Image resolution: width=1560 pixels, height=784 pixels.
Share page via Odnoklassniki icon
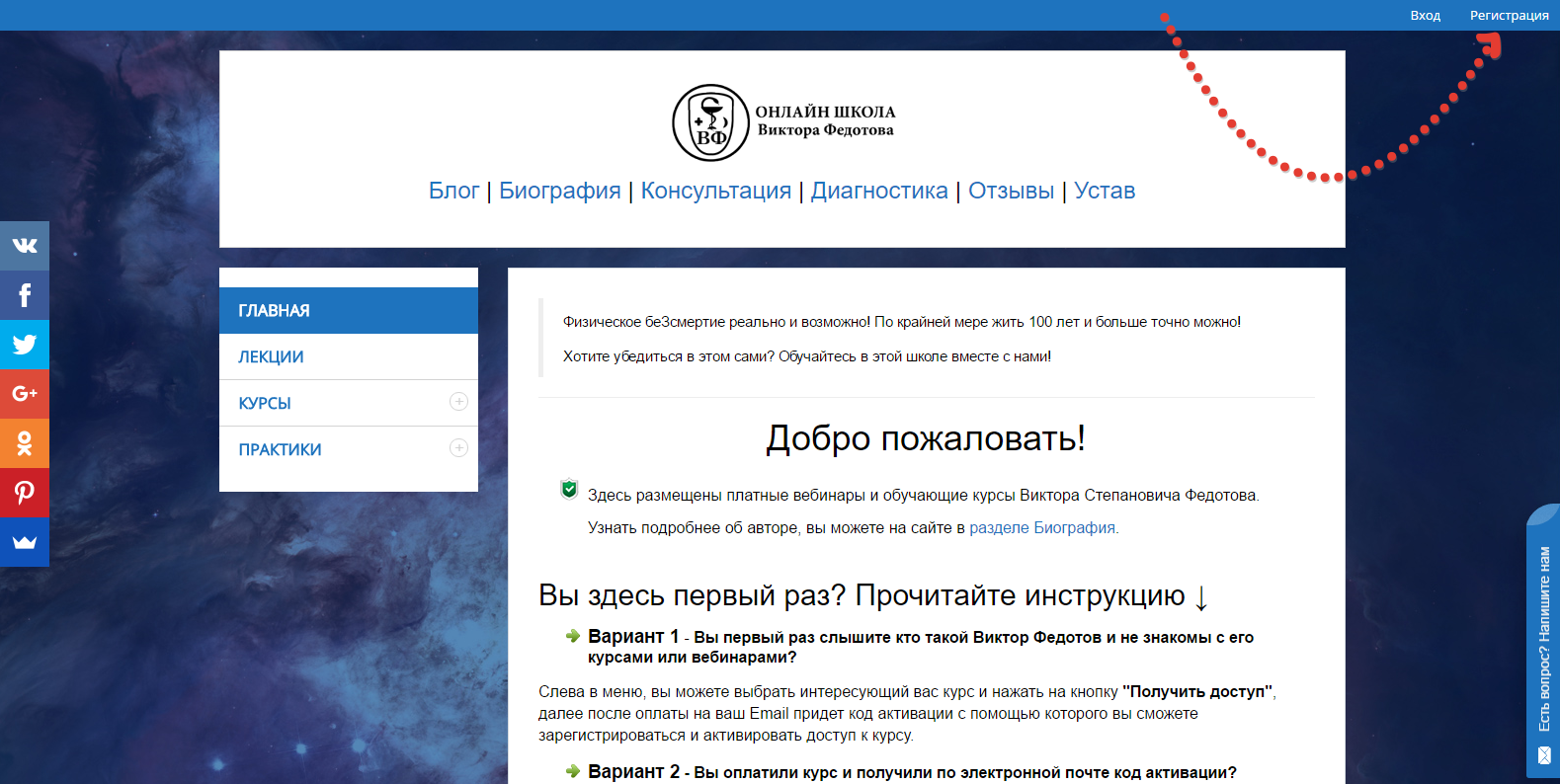pyautogui.click(x=25, y=443)
